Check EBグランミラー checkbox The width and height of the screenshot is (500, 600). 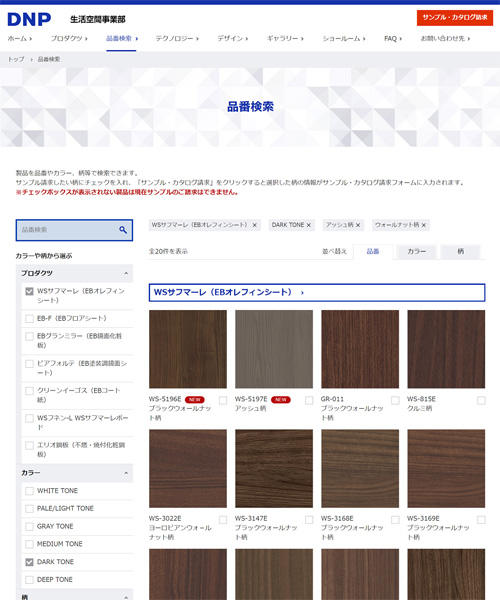(29, 336)
